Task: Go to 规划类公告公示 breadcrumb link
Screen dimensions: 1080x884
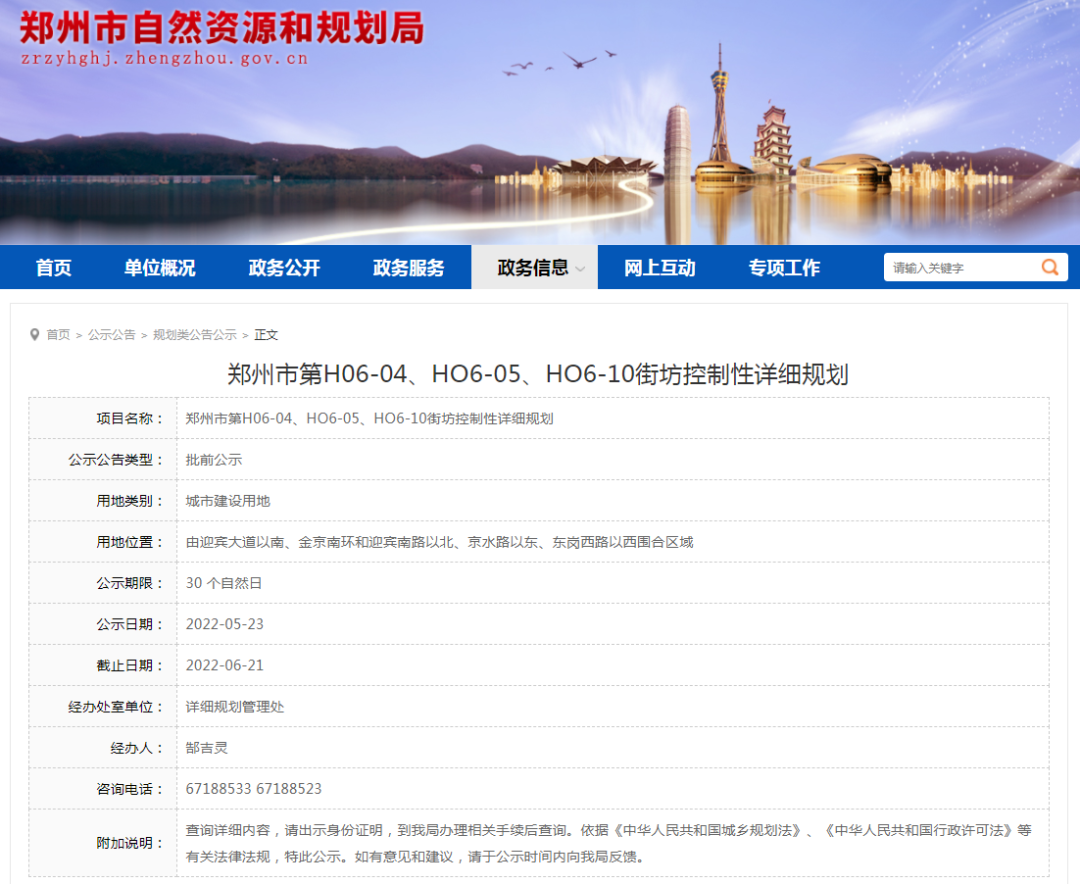Action: coord(195,335)
